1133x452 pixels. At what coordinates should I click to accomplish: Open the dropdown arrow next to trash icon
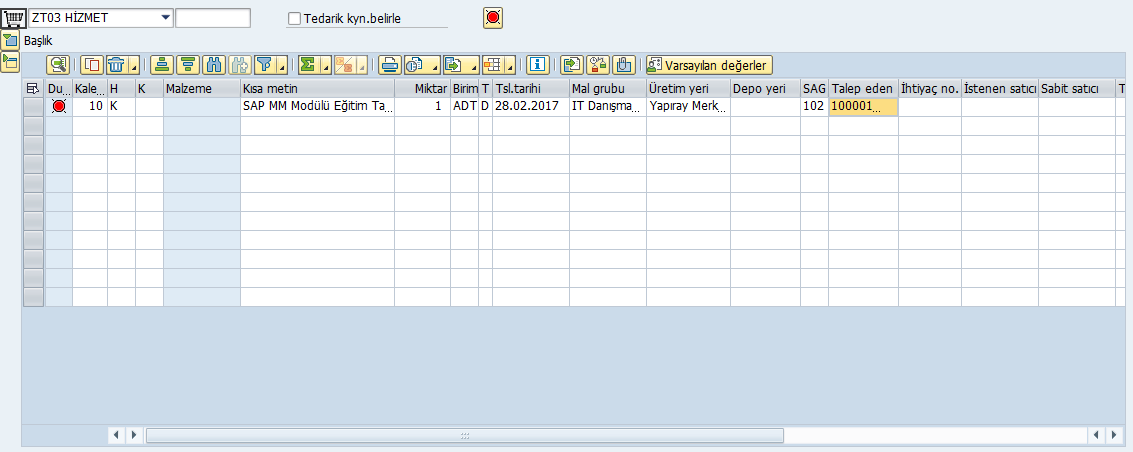coord(134,65)
